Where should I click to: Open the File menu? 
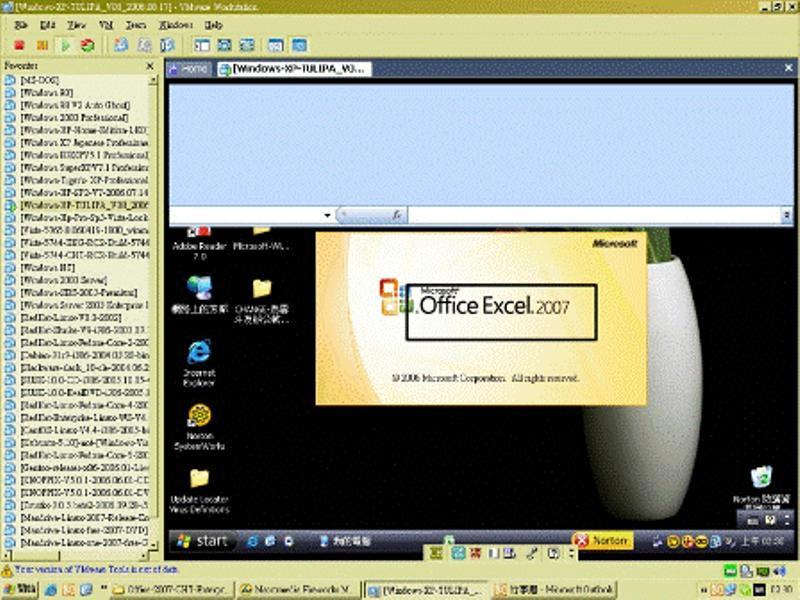click(x=21, y=24)
